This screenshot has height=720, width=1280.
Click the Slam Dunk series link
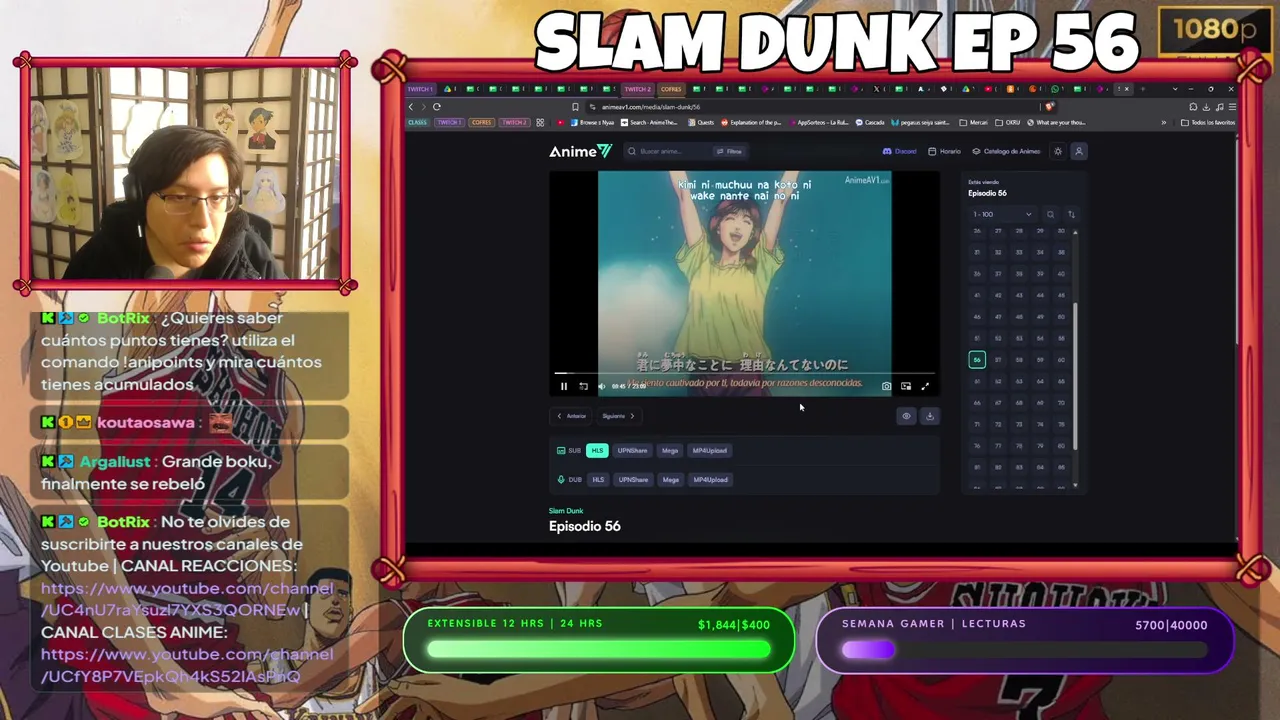pyautogui.click(x=566, y=511)
